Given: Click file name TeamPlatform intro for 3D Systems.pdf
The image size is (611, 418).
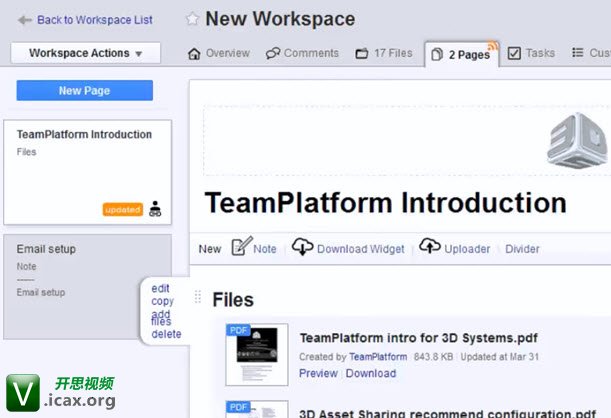Looking at the screenshot, I should tap(419, 338).
